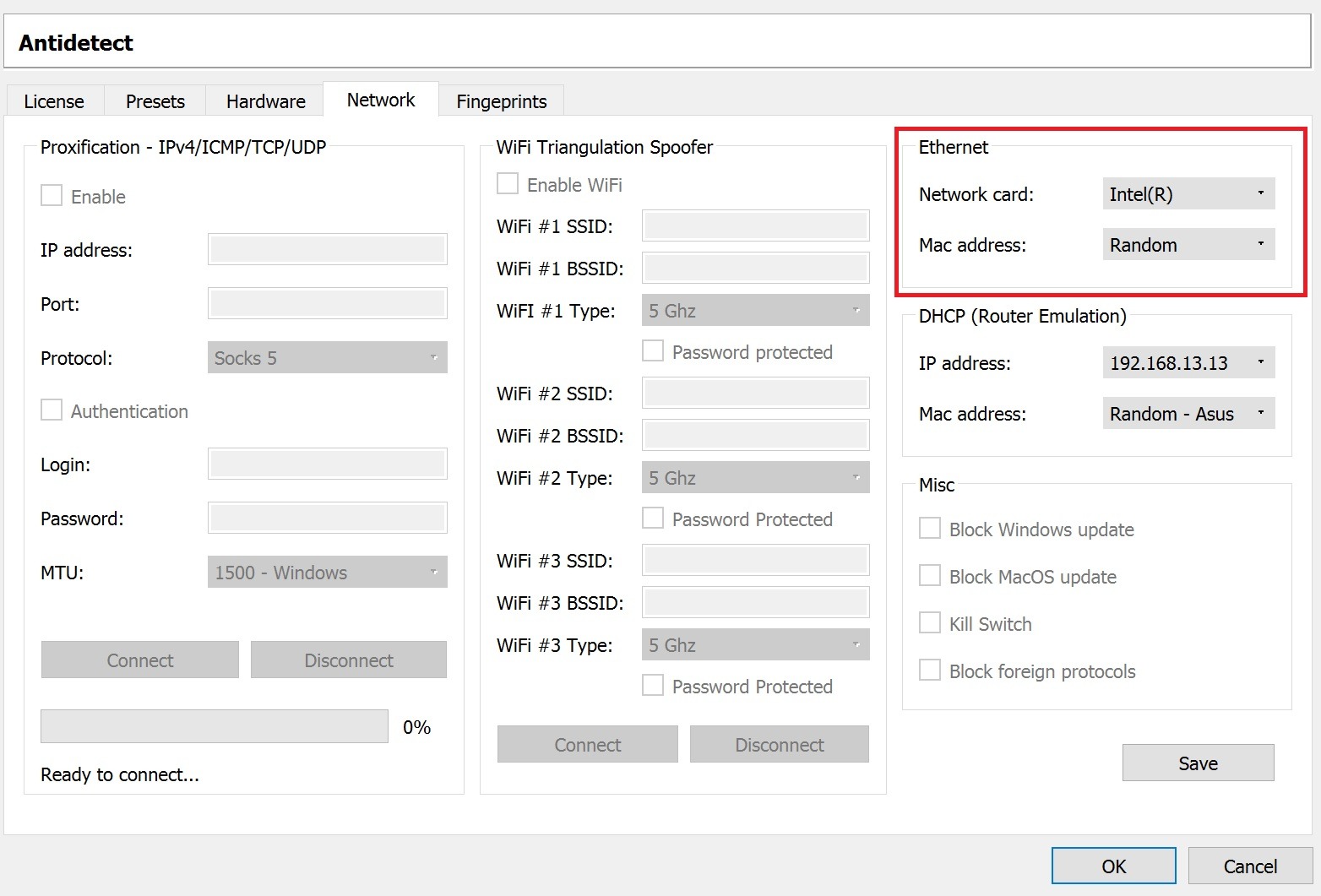Expand the Network card dropdown
The image size is (1321, 896).
pos(1189,194)
